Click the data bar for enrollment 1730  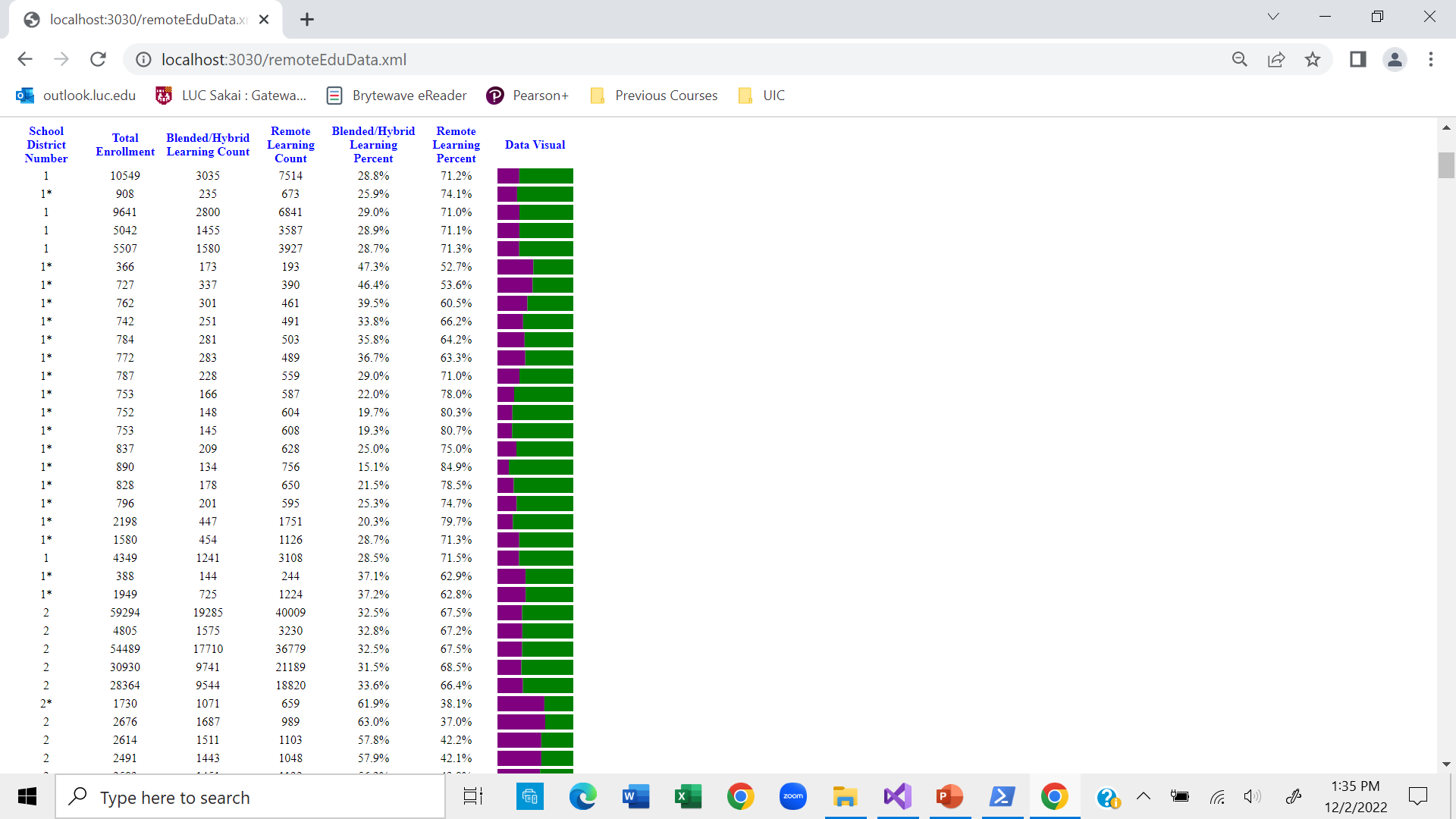pos(535,704)
